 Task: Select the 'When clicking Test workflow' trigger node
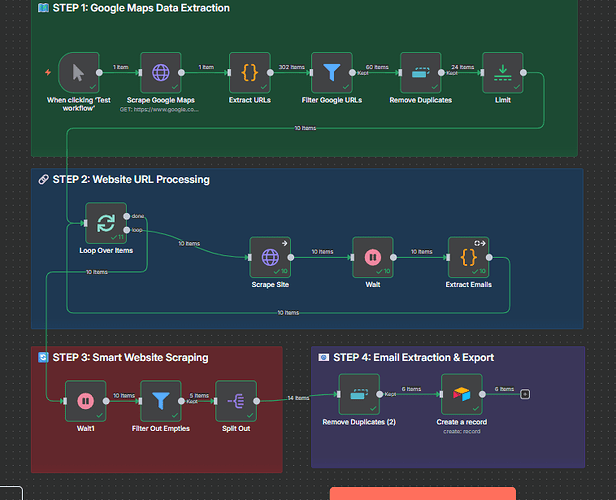pyautogui.click(x=79, y=73)
